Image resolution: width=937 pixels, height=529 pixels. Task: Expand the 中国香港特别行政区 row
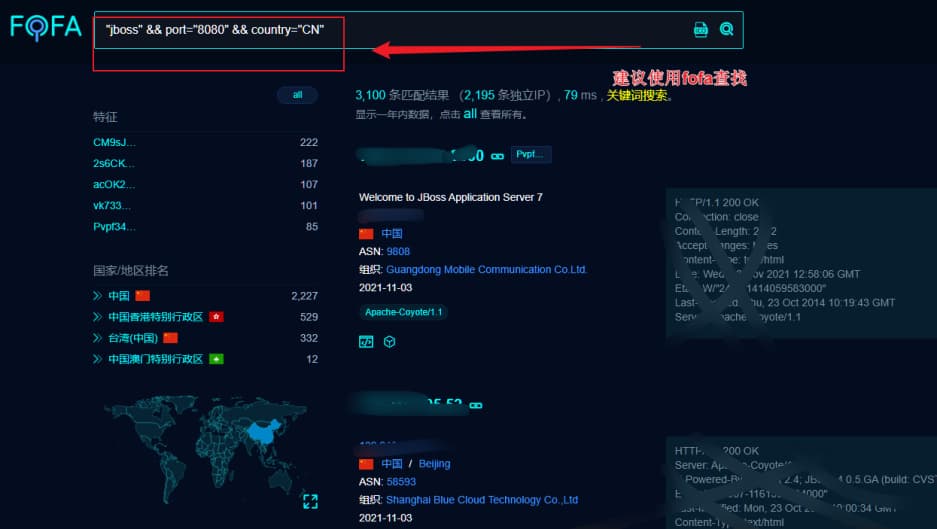[97, 317]
